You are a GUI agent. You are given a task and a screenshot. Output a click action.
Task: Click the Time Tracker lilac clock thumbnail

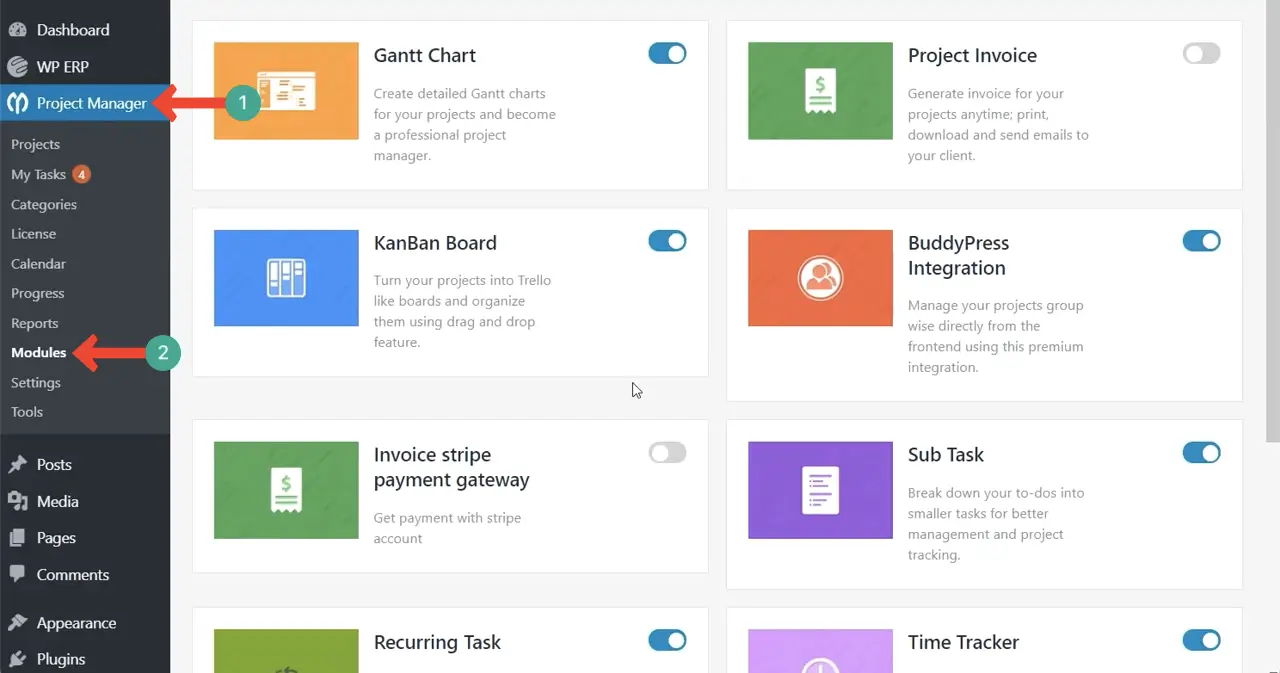pyautogui.click(x=820, y=651)
